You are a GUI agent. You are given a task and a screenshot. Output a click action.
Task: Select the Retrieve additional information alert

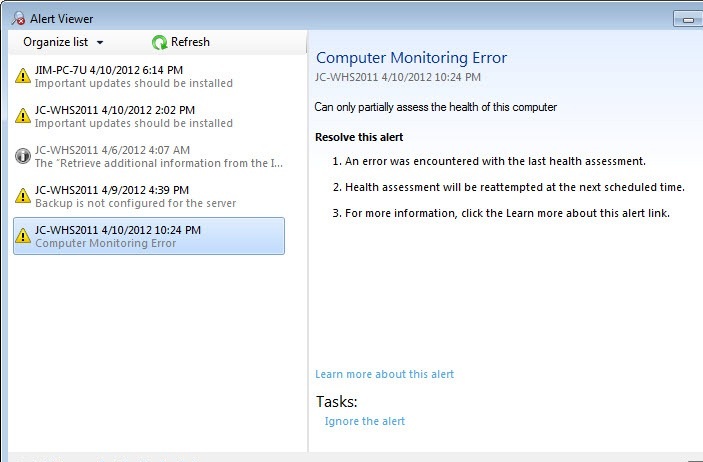coord(150,156)
